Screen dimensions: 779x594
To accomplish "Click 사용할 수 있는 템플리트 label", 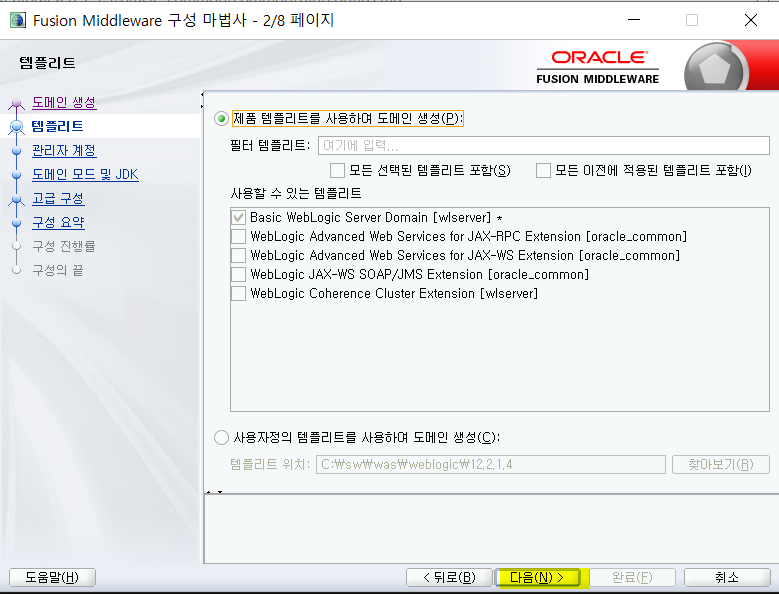I will 296,193.
